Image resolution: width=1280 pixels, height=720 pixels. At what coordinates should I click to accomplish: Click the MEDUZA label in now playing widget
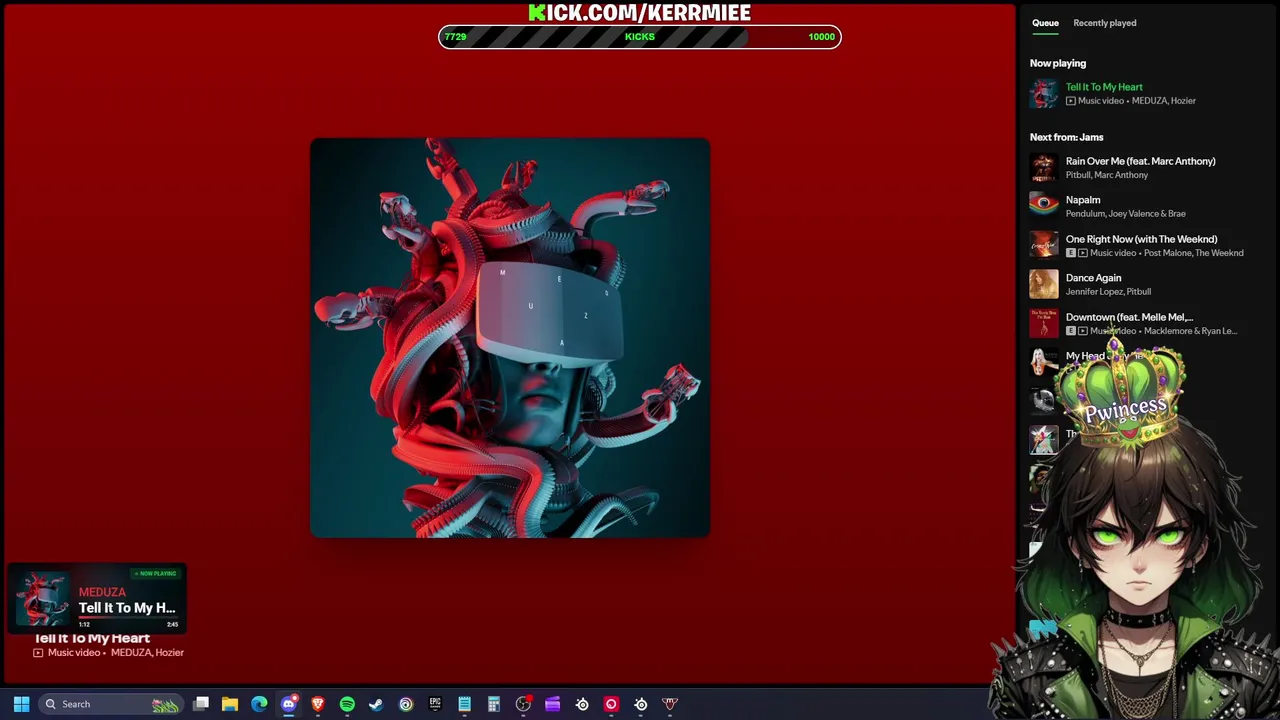pos(102,592)
